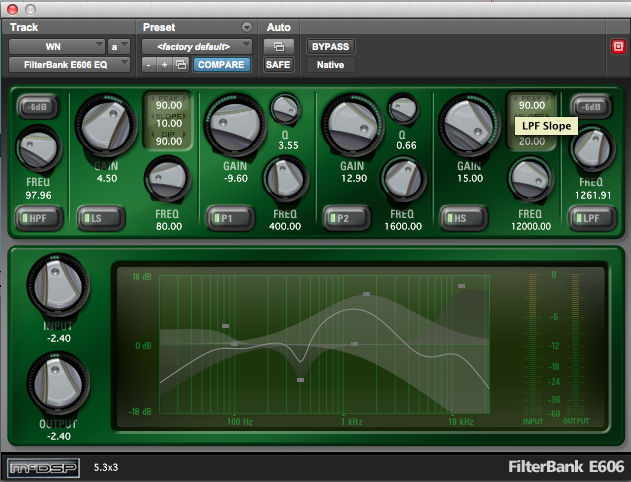Click the HPF frequency knob

pos(39,150)
